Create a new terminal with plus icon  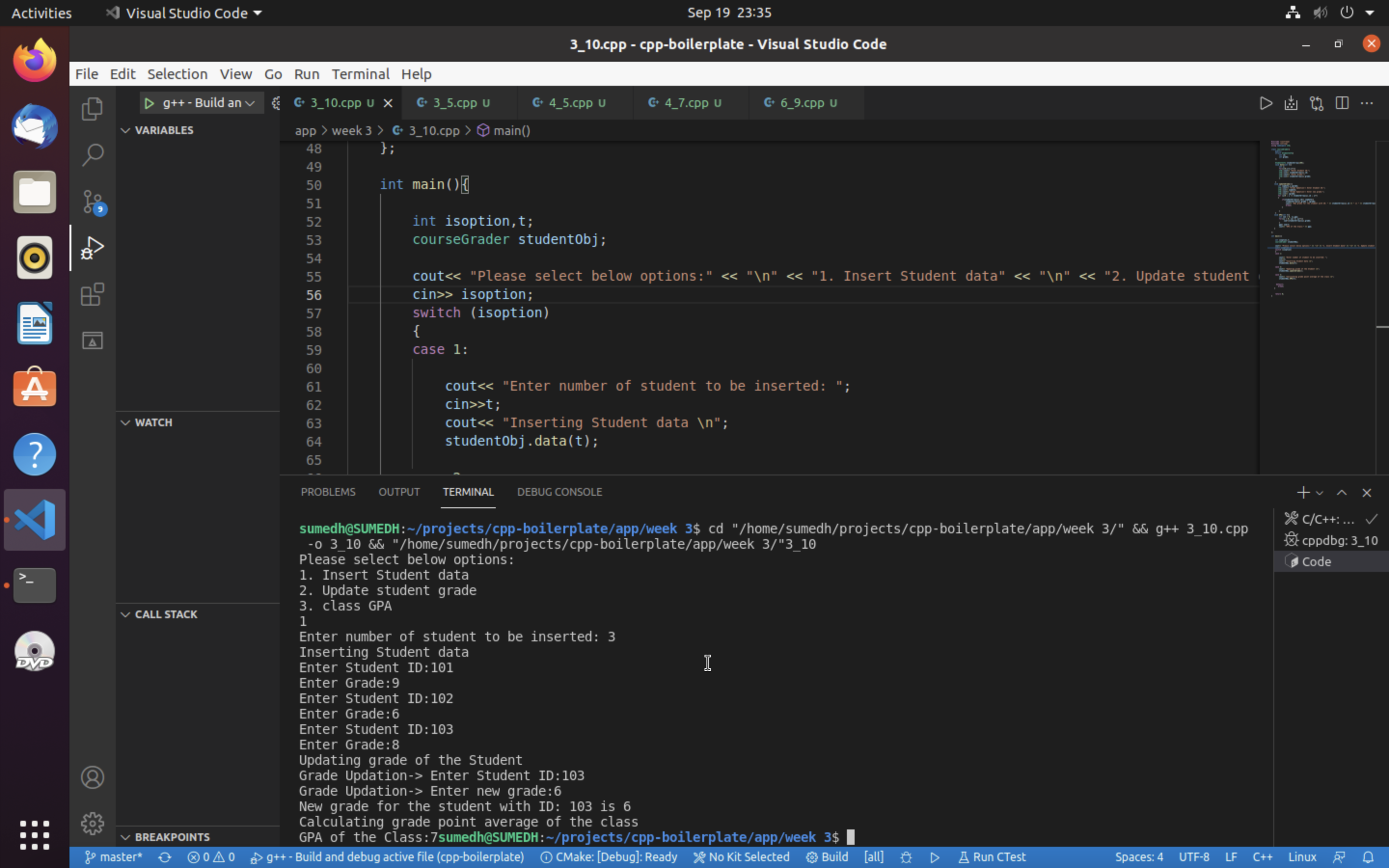tap(1303, 492)
